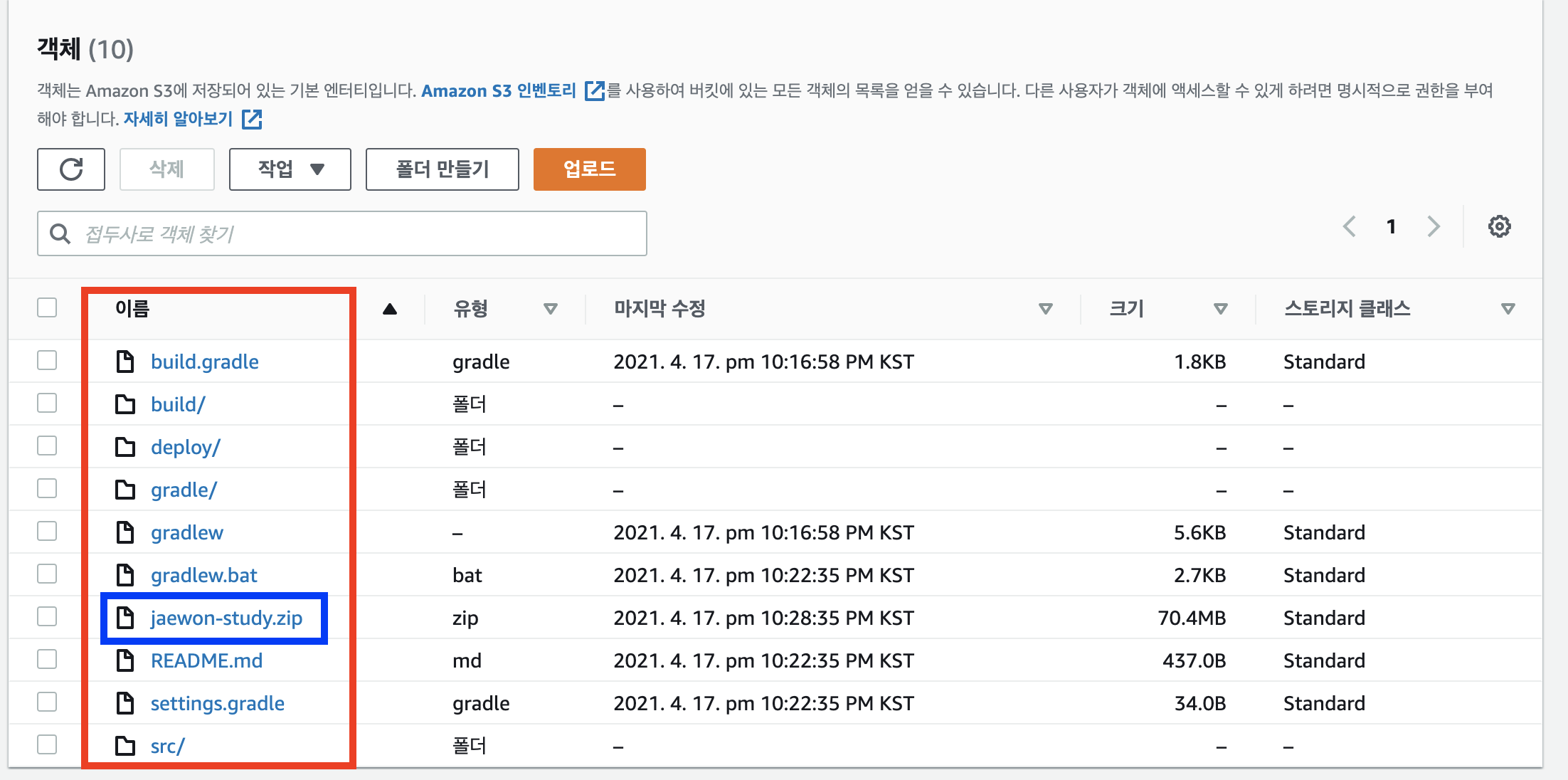Go to next page arrow
Viewport: 1568px width, 780px height.
[x=1434, y=227]
